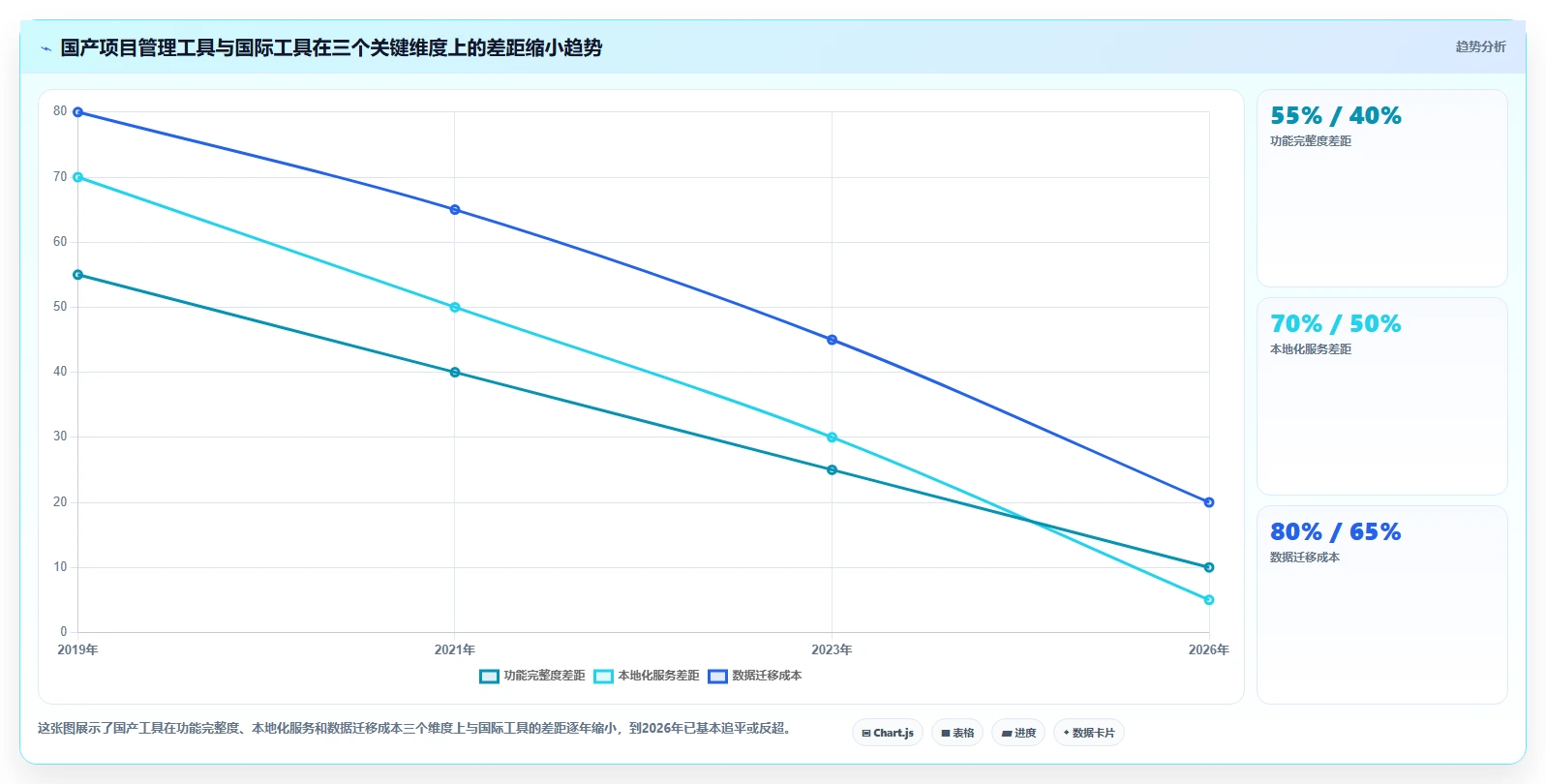Click the 2023年 x-axis label
The image size is (1546, 784).
(x=832, y=649)
